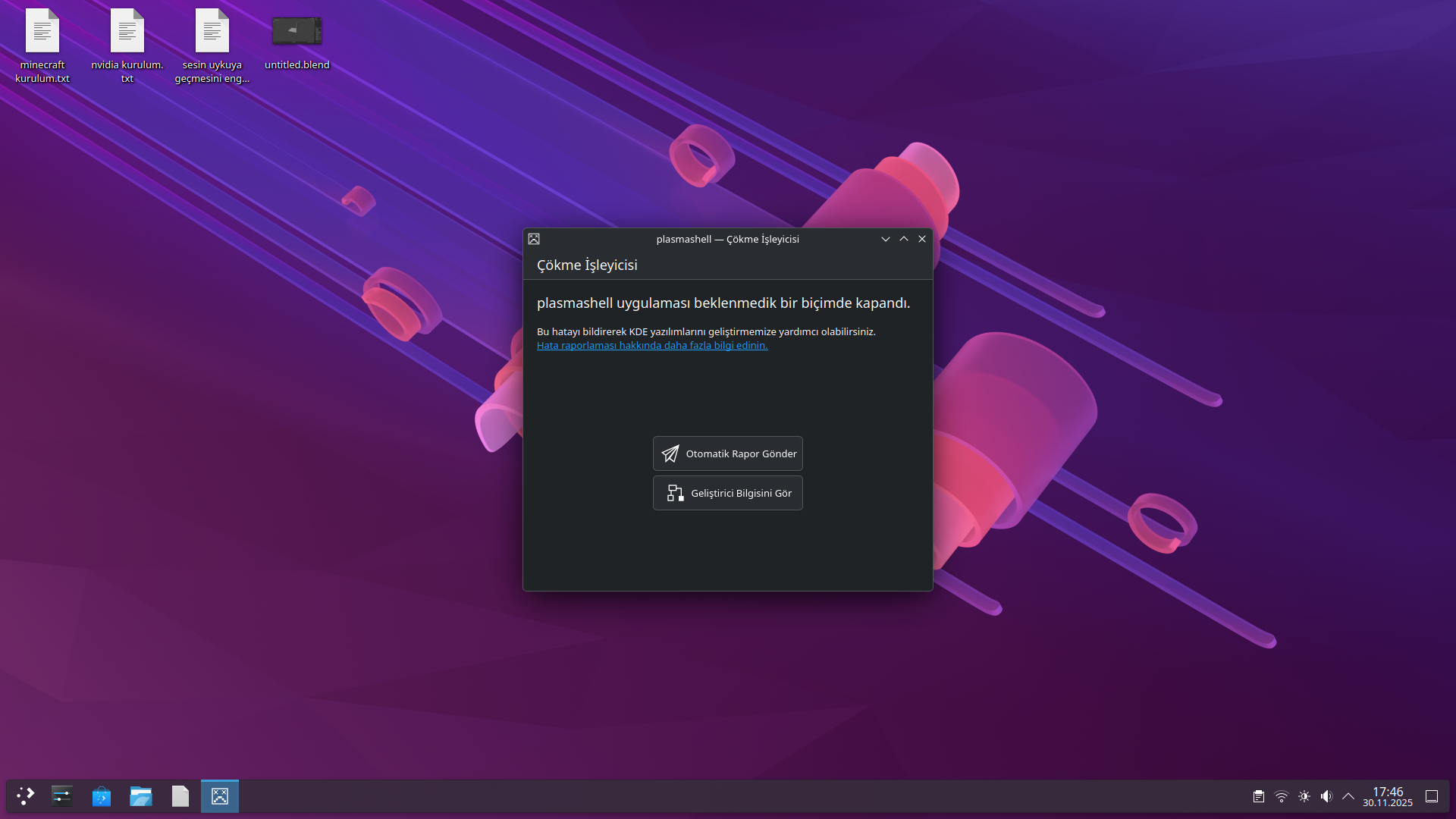Click the clock showing 17:46
The image size is (1456, 819).
point(1388,796)
